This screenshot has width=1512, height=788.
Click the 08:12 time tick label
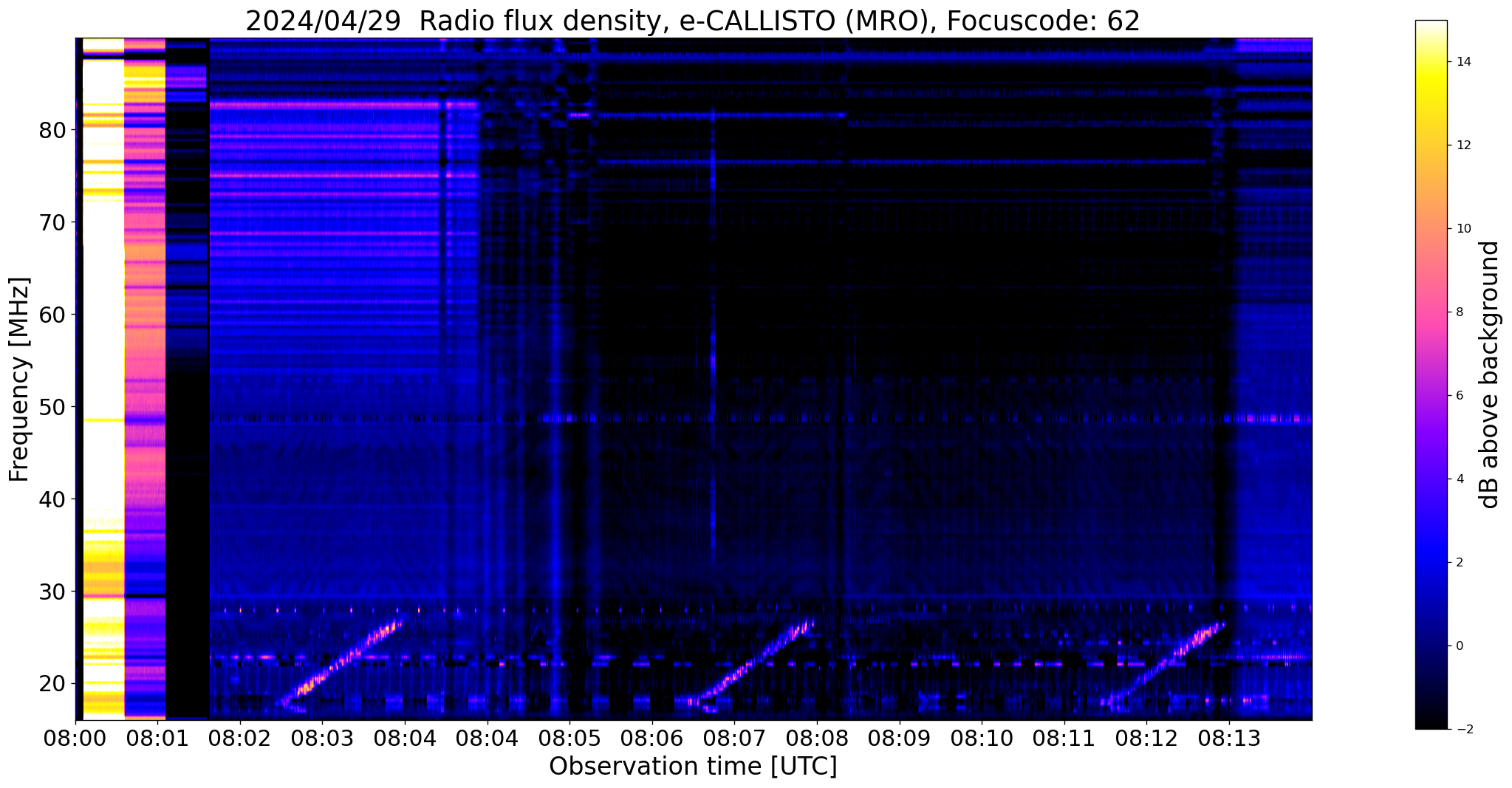(1147, 738)
